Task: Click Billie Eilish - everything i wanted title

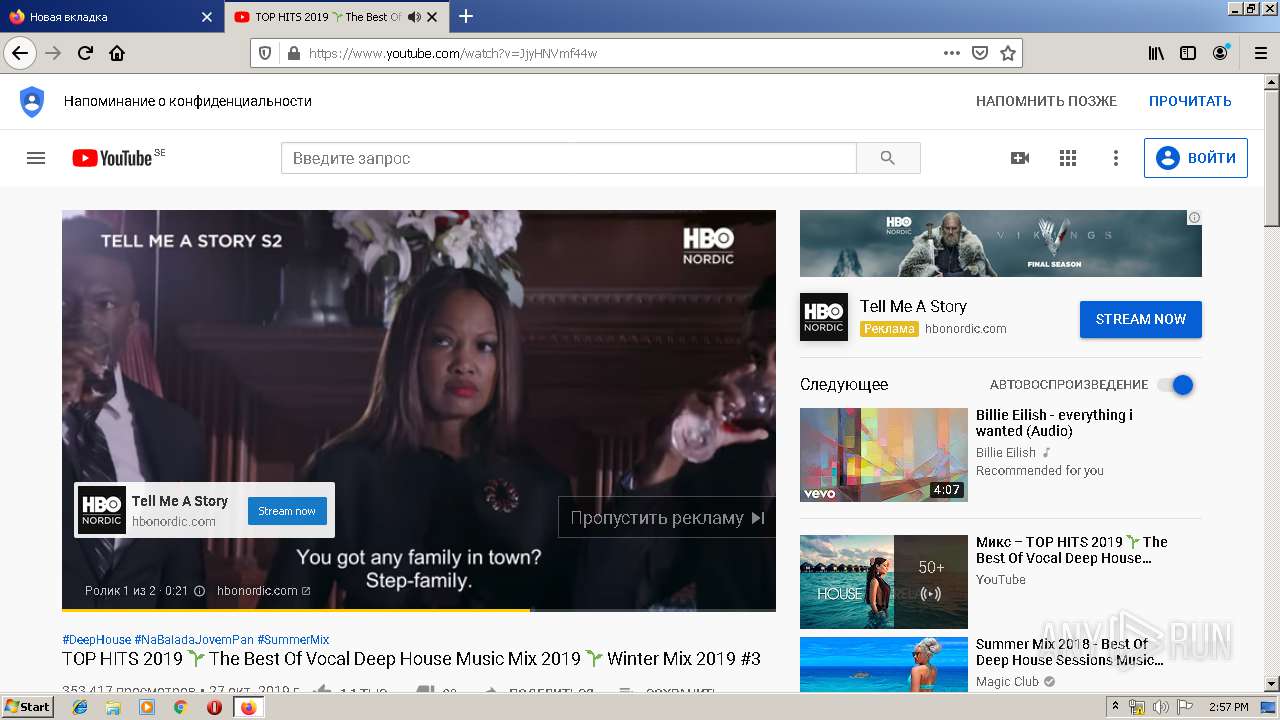Action: tap(1054, 423)
